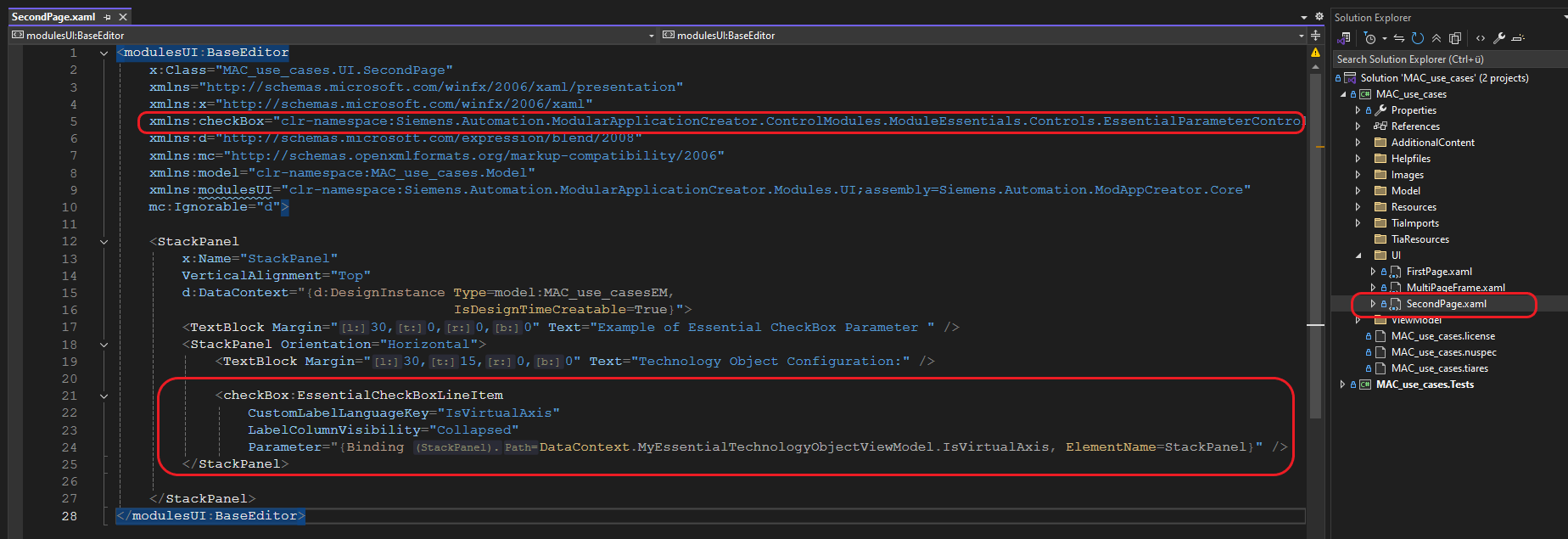
Task: Click the MAC_use_cases.license file icon
Action: (1380, 336)
